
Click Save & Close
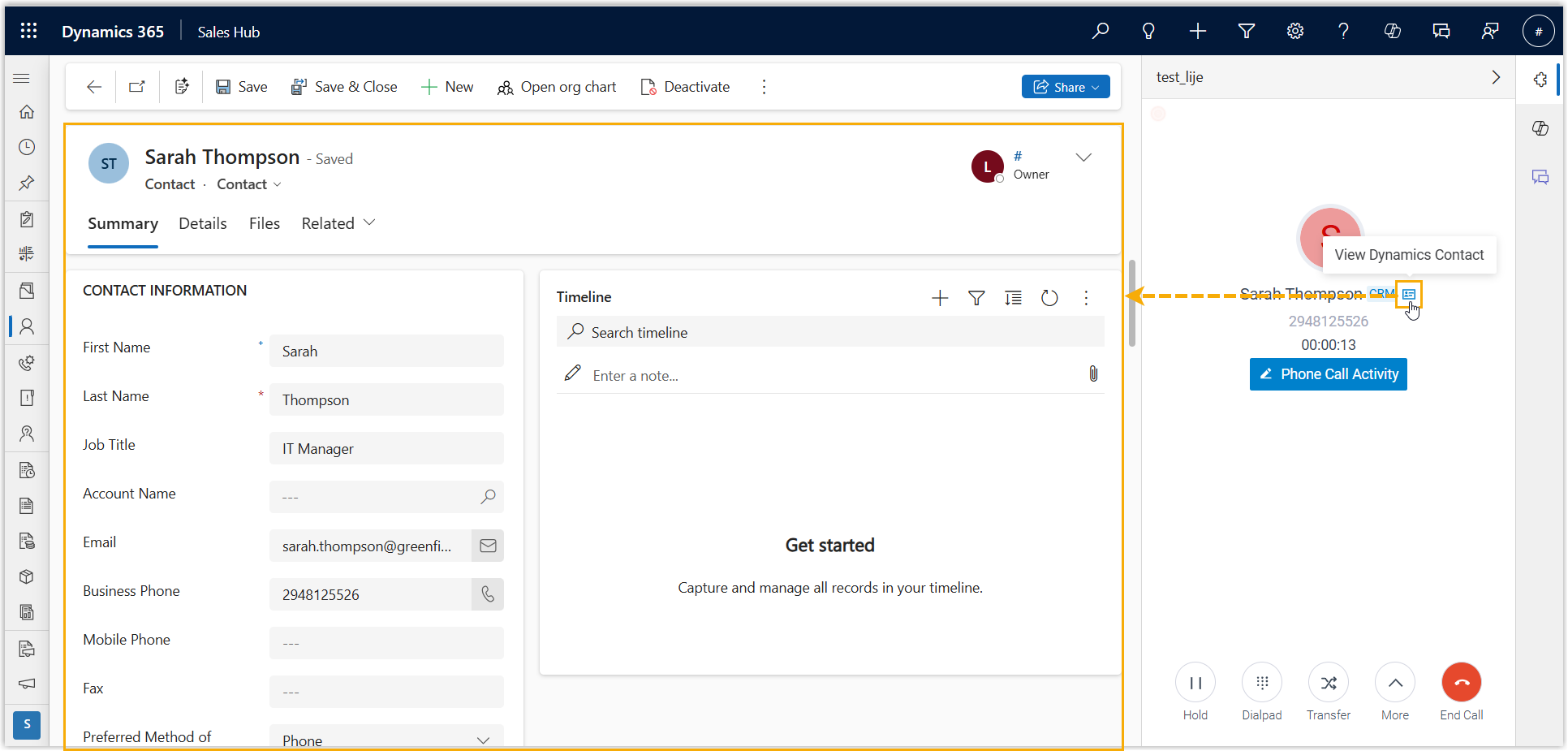tap(344, 87)
